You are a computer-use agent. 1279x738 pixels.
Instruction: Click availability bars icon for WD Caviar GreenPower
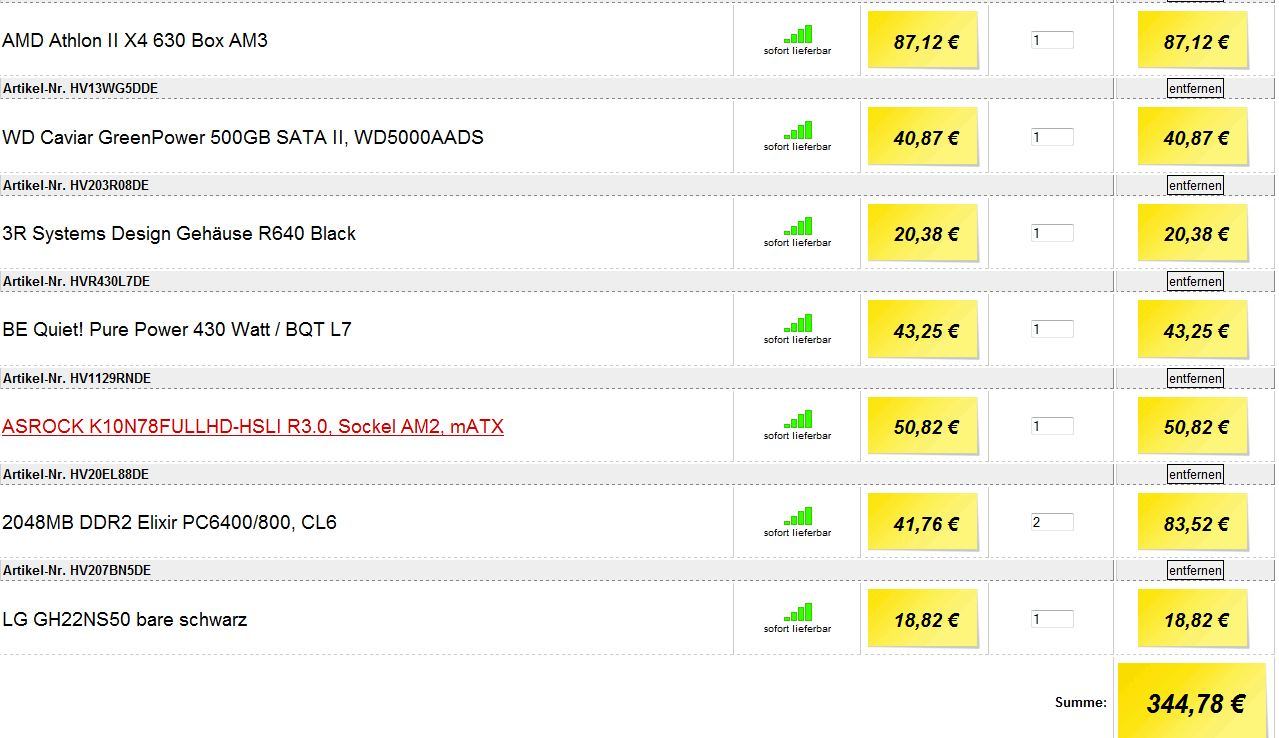(798, 131)
